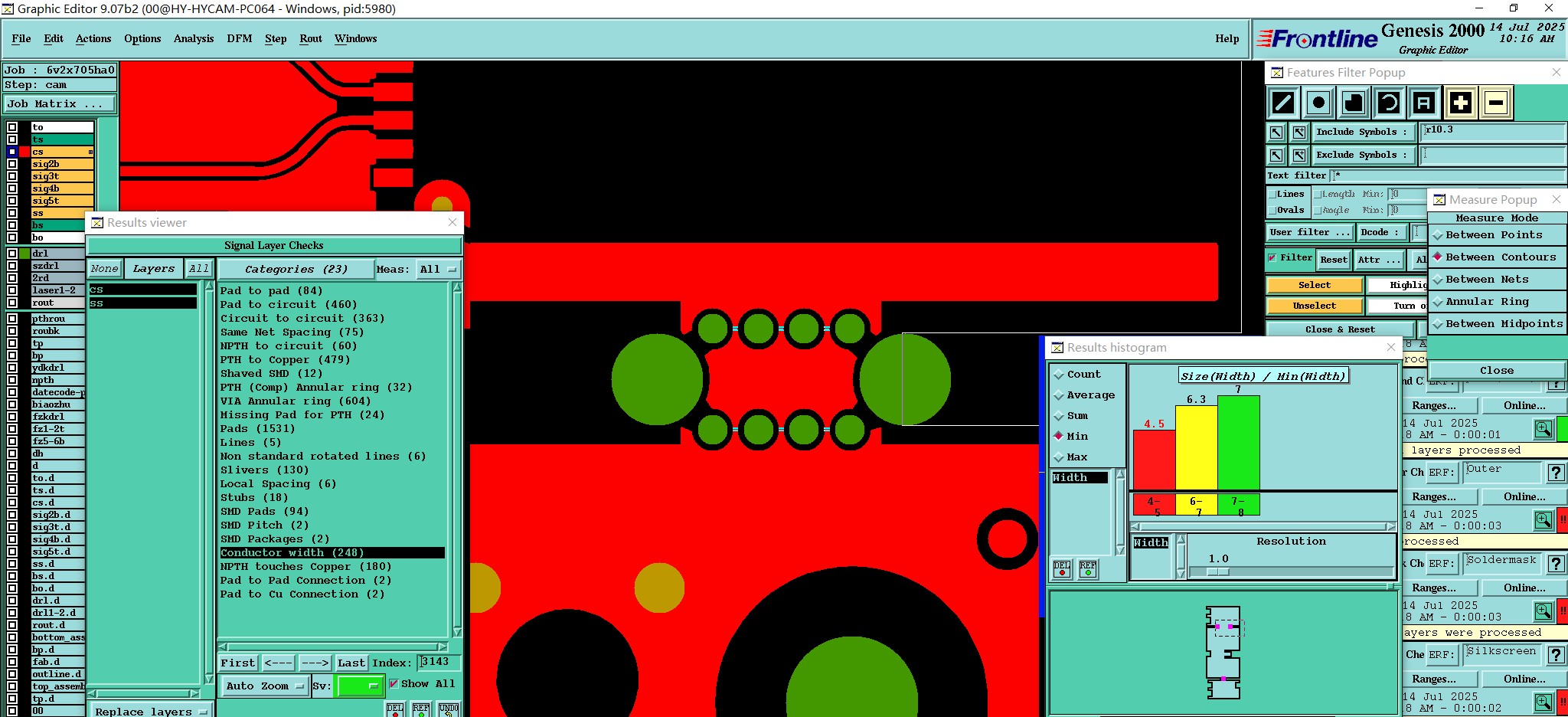Viewport: 1568px width, 717px height.
Task: Toggle the Filter checkbox in Features Filter
Action: tap(1272, 258)
